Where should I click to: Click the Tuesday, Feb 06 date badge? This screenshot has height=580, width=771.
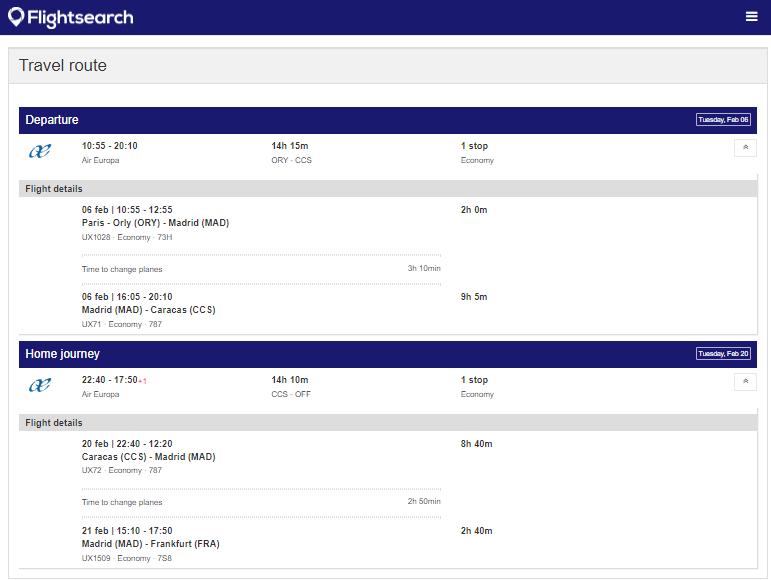click(x=723, y=119)
